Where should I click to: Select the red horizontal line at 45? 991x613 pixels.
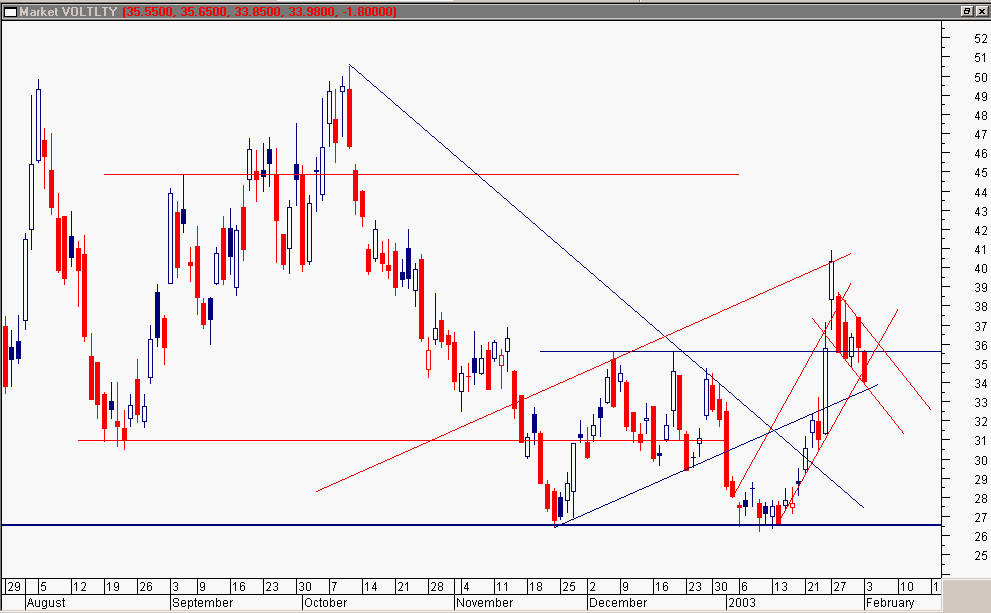point(421,174)
